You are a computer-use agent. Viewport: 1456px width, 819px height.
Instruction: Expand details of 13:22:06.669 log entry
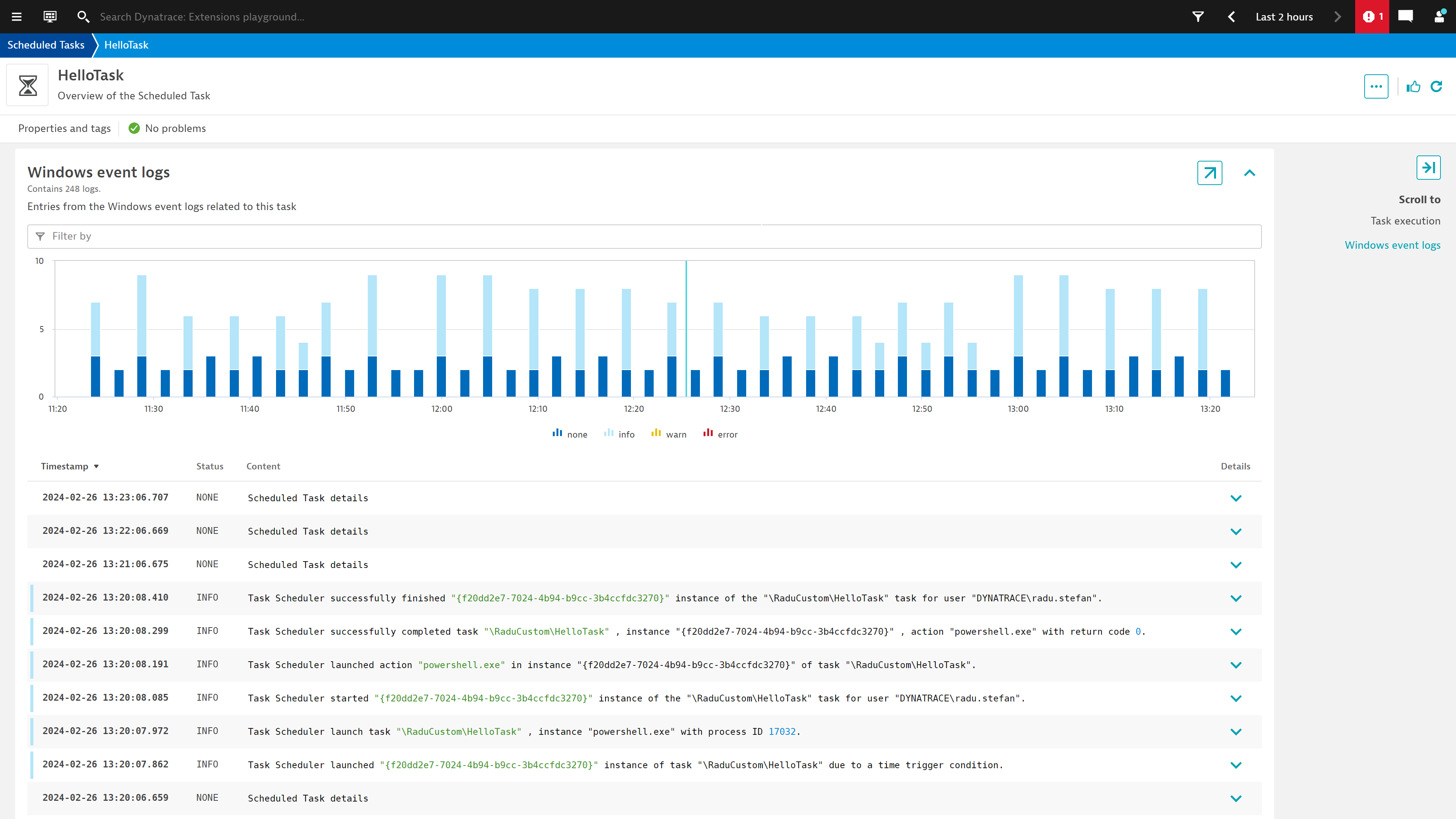1236,531
